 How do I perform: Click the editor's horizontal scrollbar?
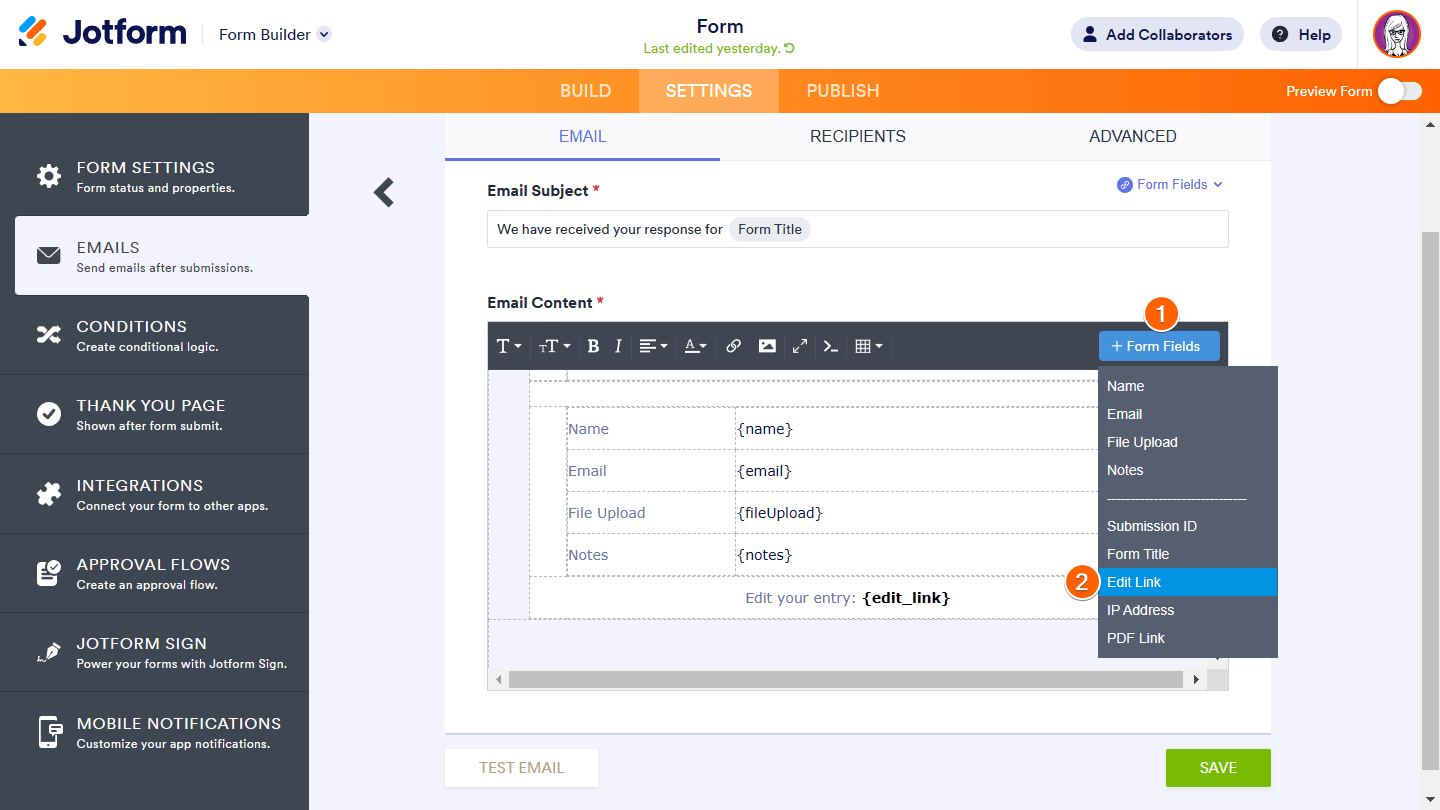tap(846, 680)
